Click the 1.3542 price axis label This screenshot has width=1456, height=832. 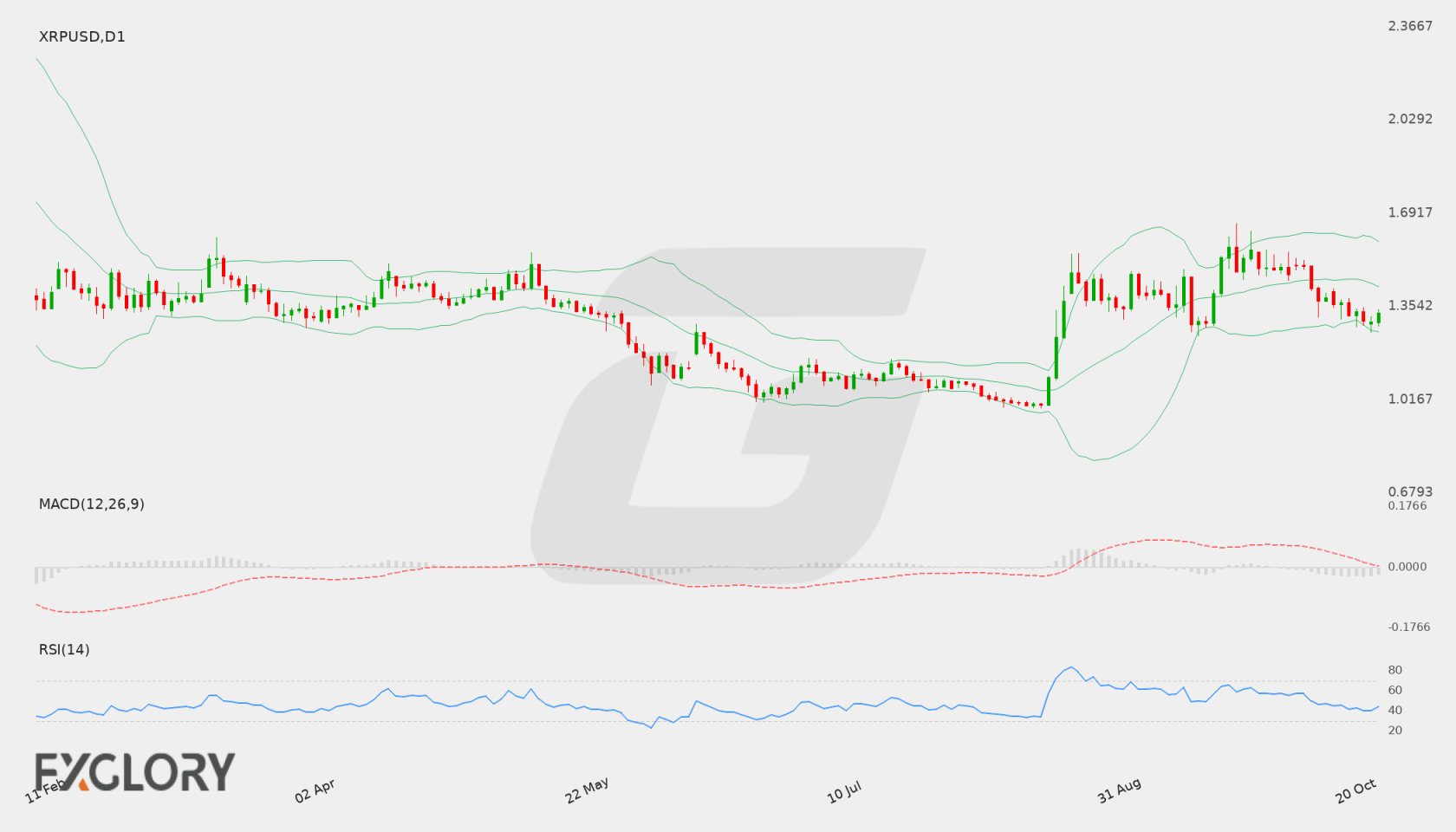tap(1410, 305)
